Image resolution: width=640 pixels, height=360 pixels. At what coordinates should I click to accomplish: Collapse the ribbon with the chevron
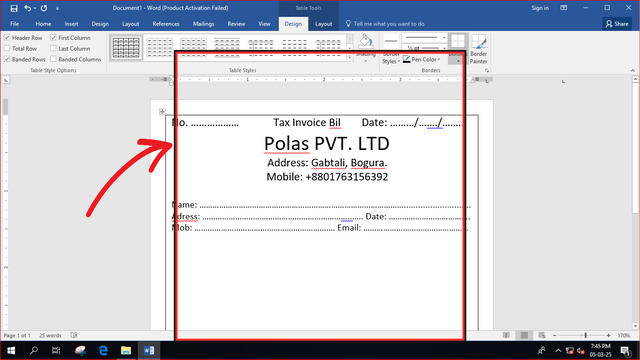(633, 71)
